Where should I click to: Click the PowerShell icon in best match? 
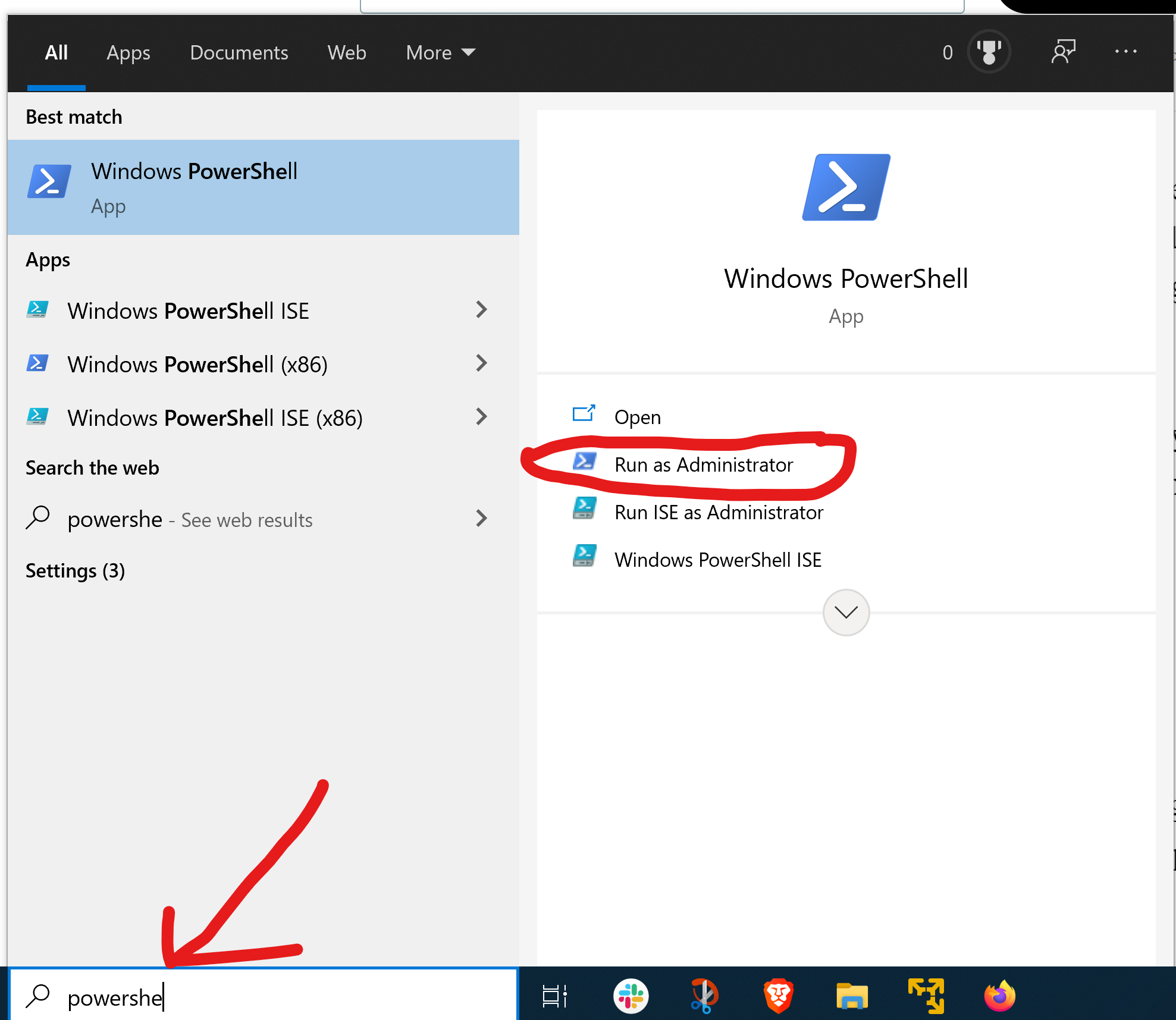point(49,181)
